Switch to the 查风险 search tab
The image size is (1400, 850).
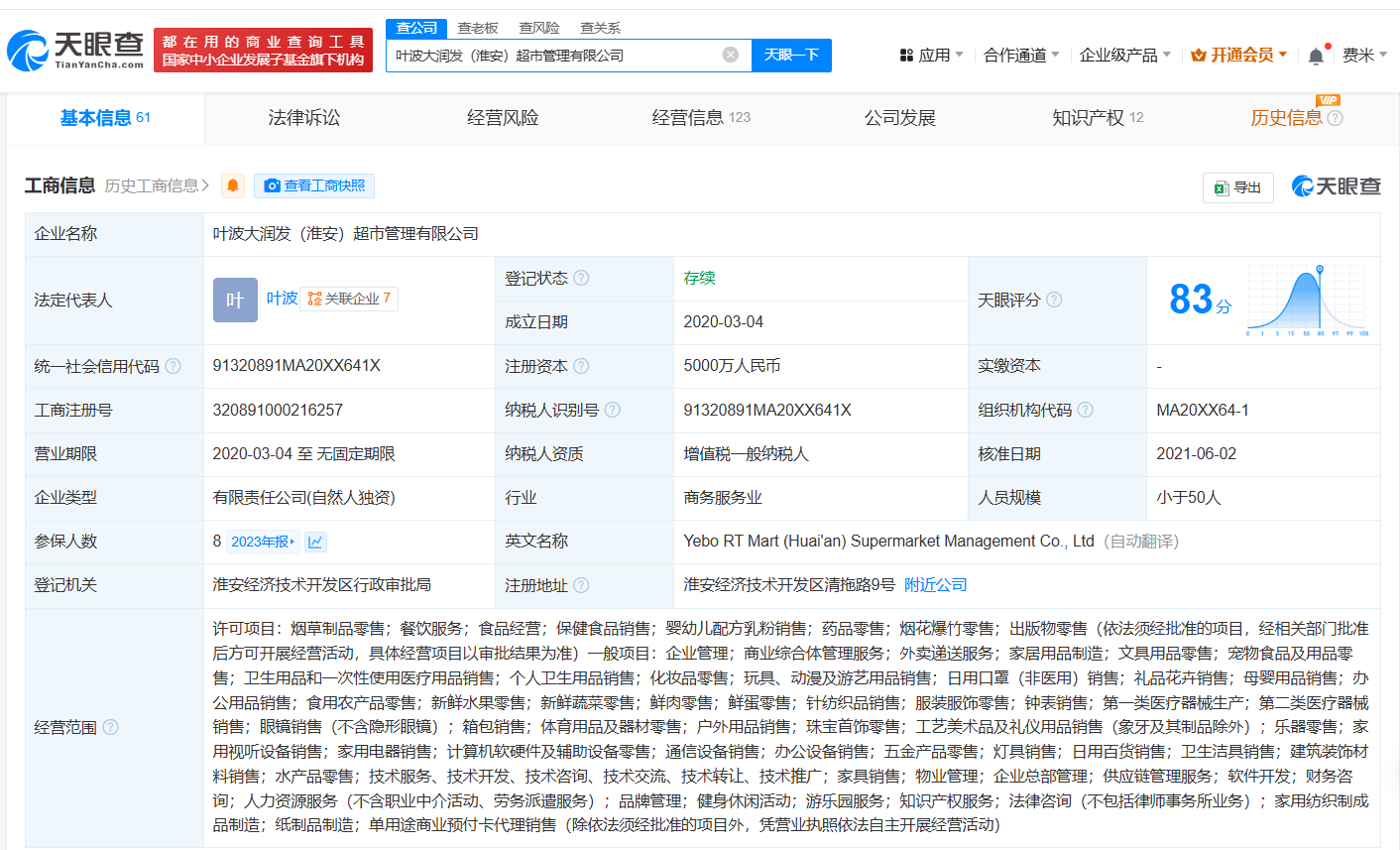[x=539, y=28]
